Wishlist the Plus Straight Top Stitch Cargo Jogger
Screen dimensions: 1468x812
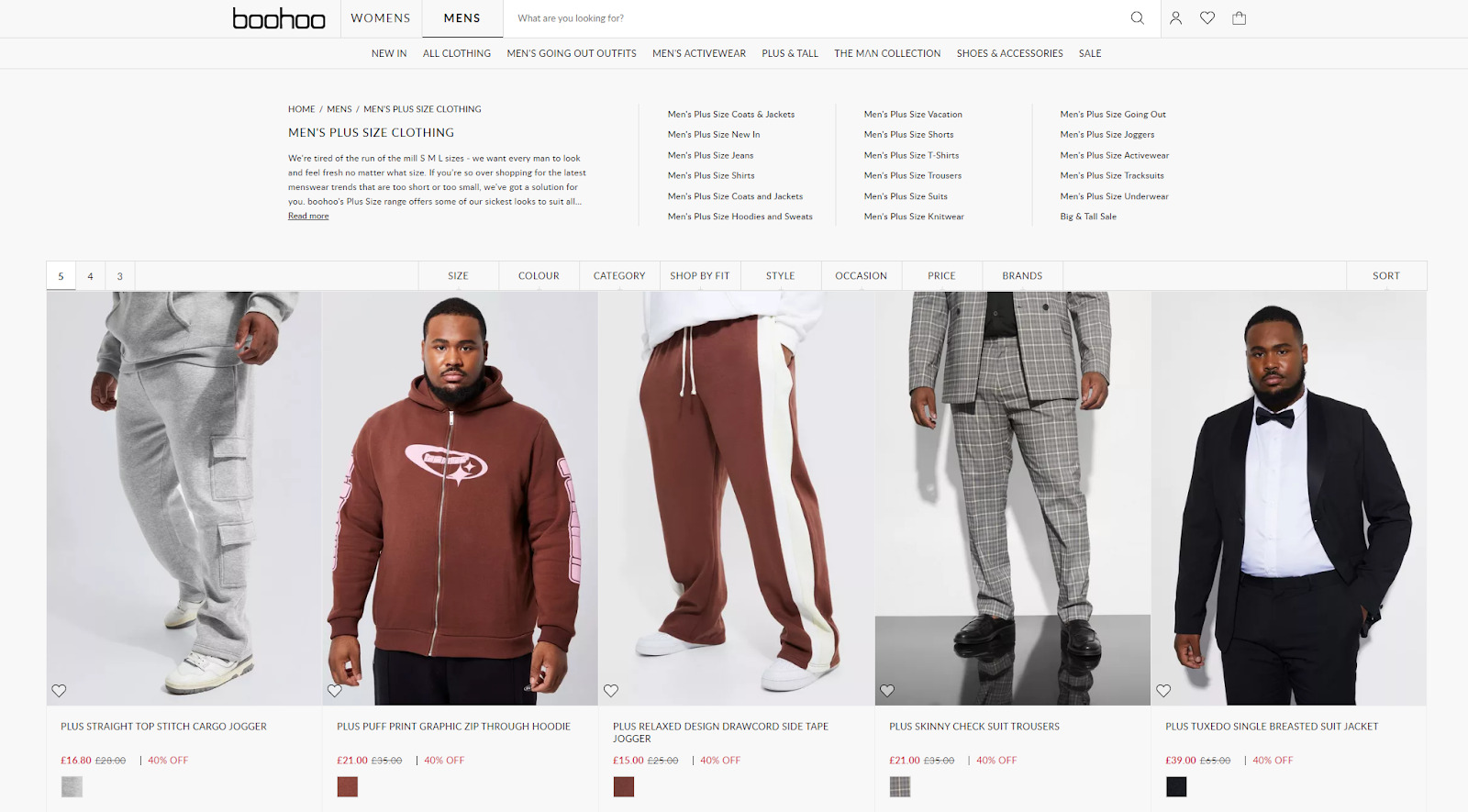[x=59, y=691]
